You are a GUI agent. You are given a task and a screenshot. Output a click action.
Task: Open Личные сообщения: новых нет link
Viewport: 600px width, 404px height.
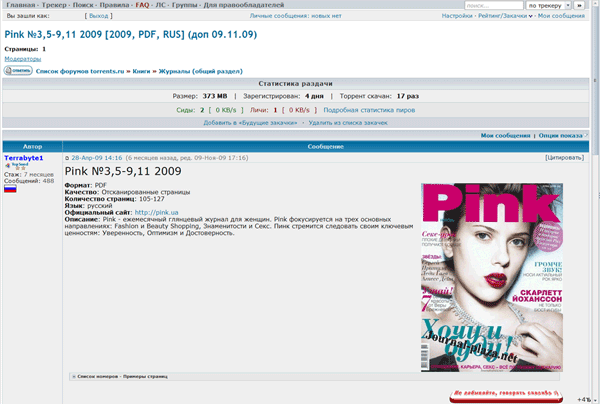coord(295,16)
